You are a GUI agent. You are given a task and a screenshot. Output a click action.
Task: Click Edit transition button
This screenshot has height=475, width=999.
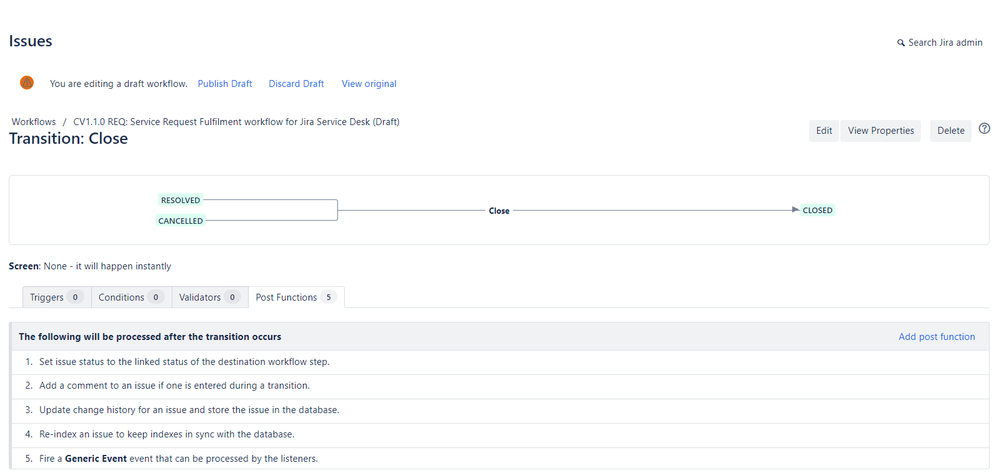tap(824, 131)
